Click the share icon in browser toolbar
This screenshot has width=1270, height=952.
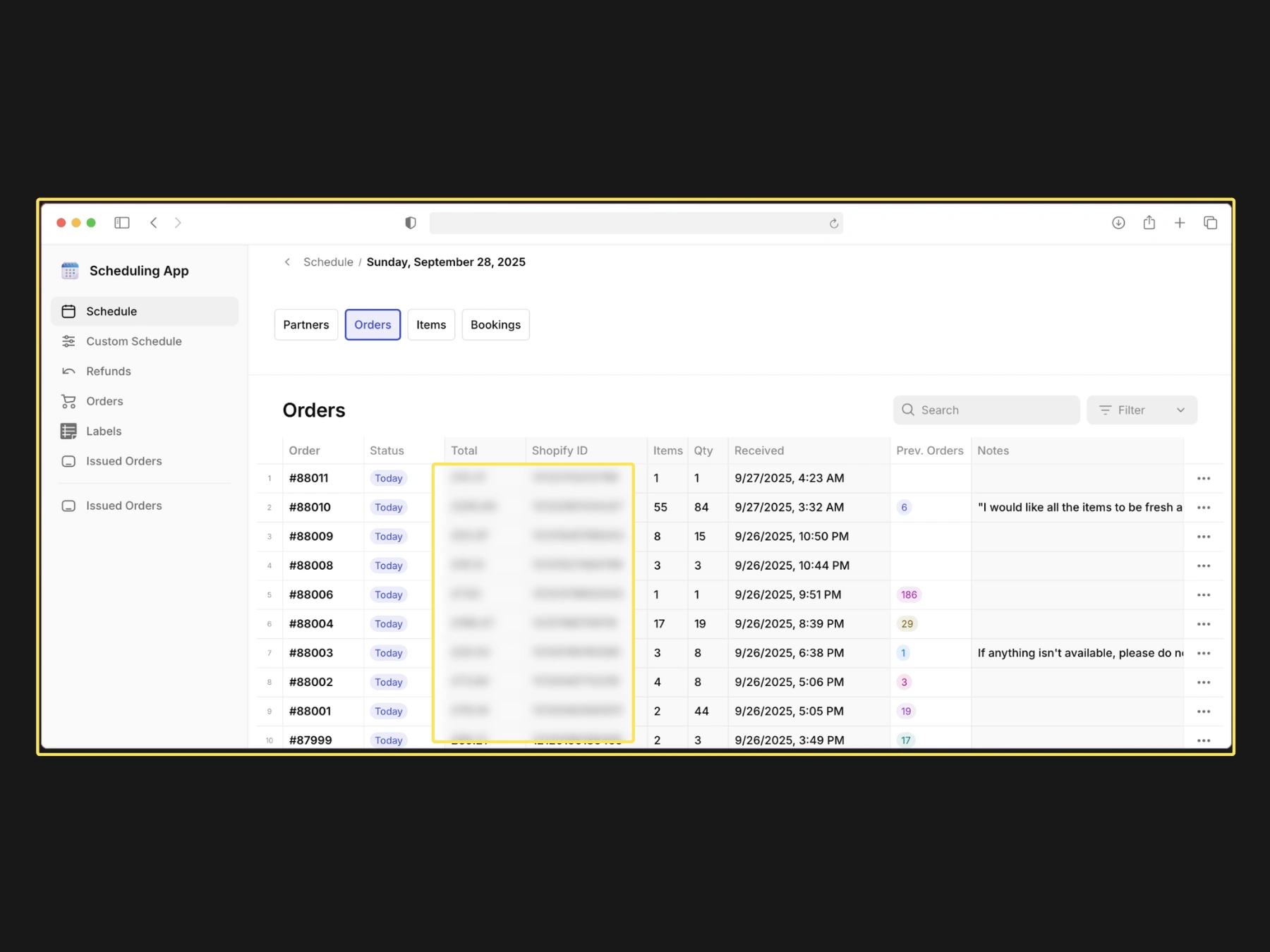point(1149,223)
